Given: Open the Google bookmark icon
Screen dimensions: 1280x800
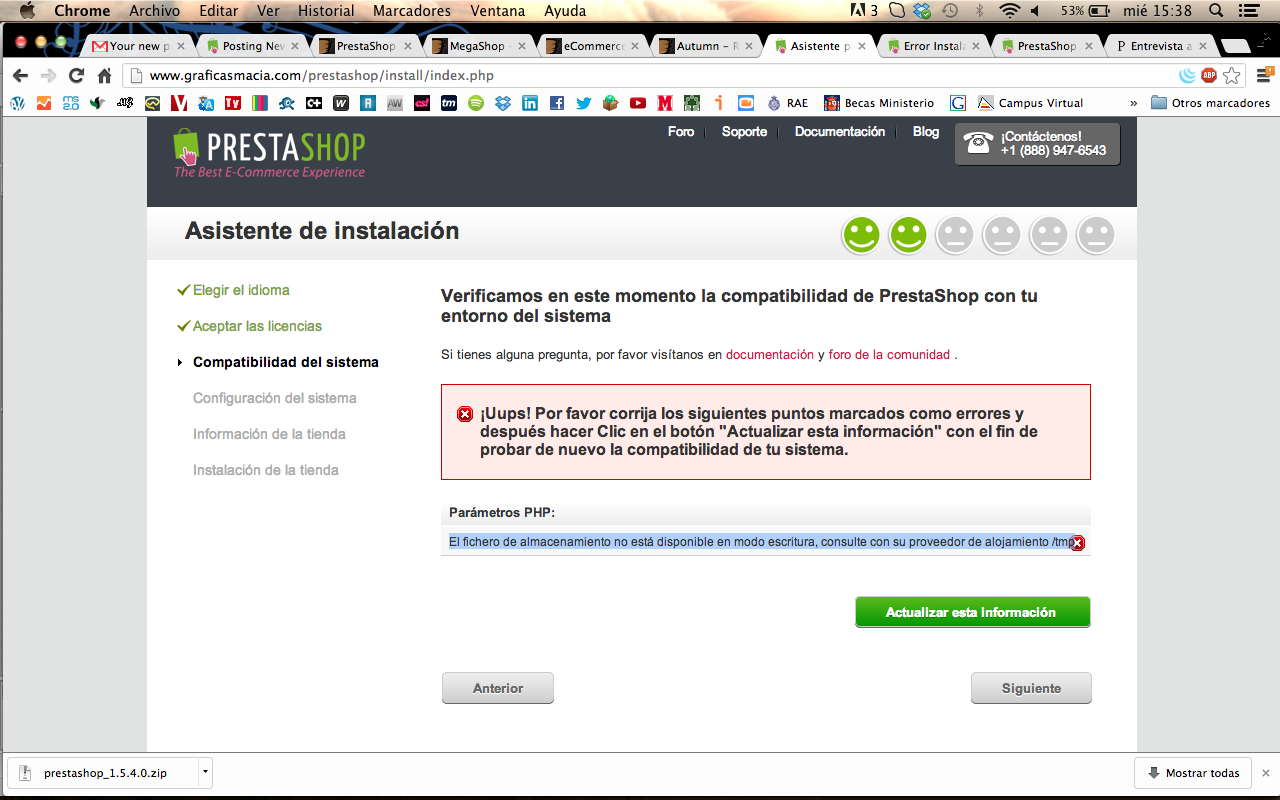Looking at the screenshot, I should tap(958, 103).
